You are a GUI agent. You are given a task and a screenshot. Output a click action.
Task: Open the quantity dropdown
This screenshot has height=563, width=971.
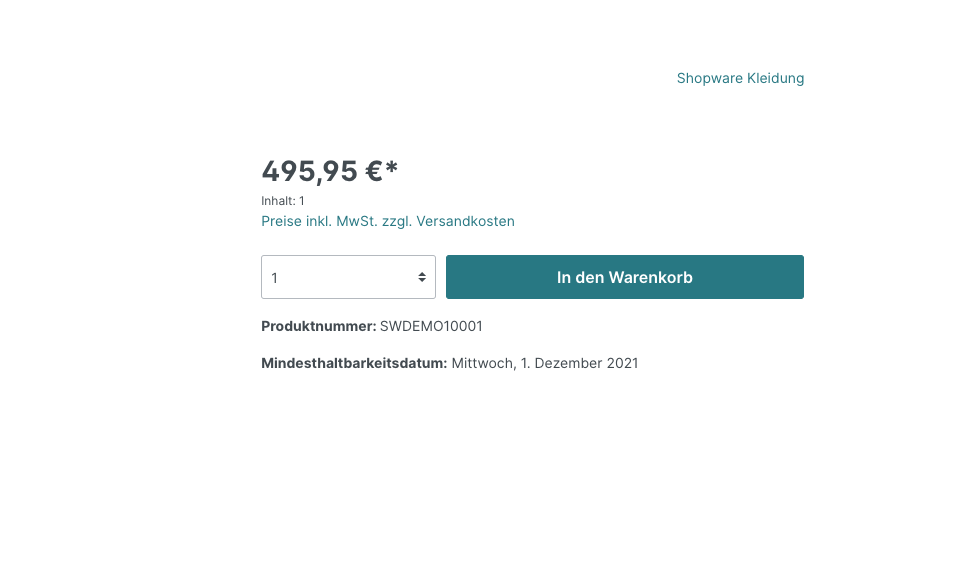point(347,277)
